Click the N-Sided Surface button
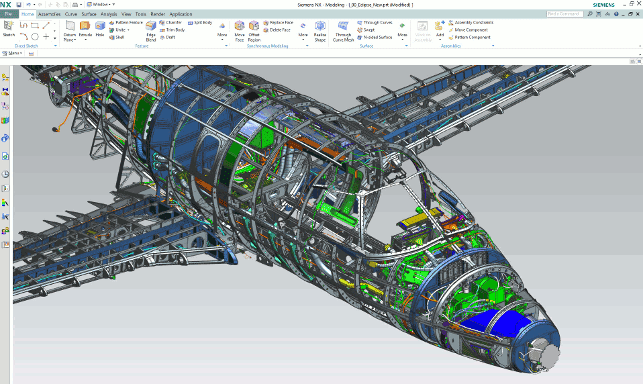Viewport: 643px width, 384px height. (x=374, y=37)
